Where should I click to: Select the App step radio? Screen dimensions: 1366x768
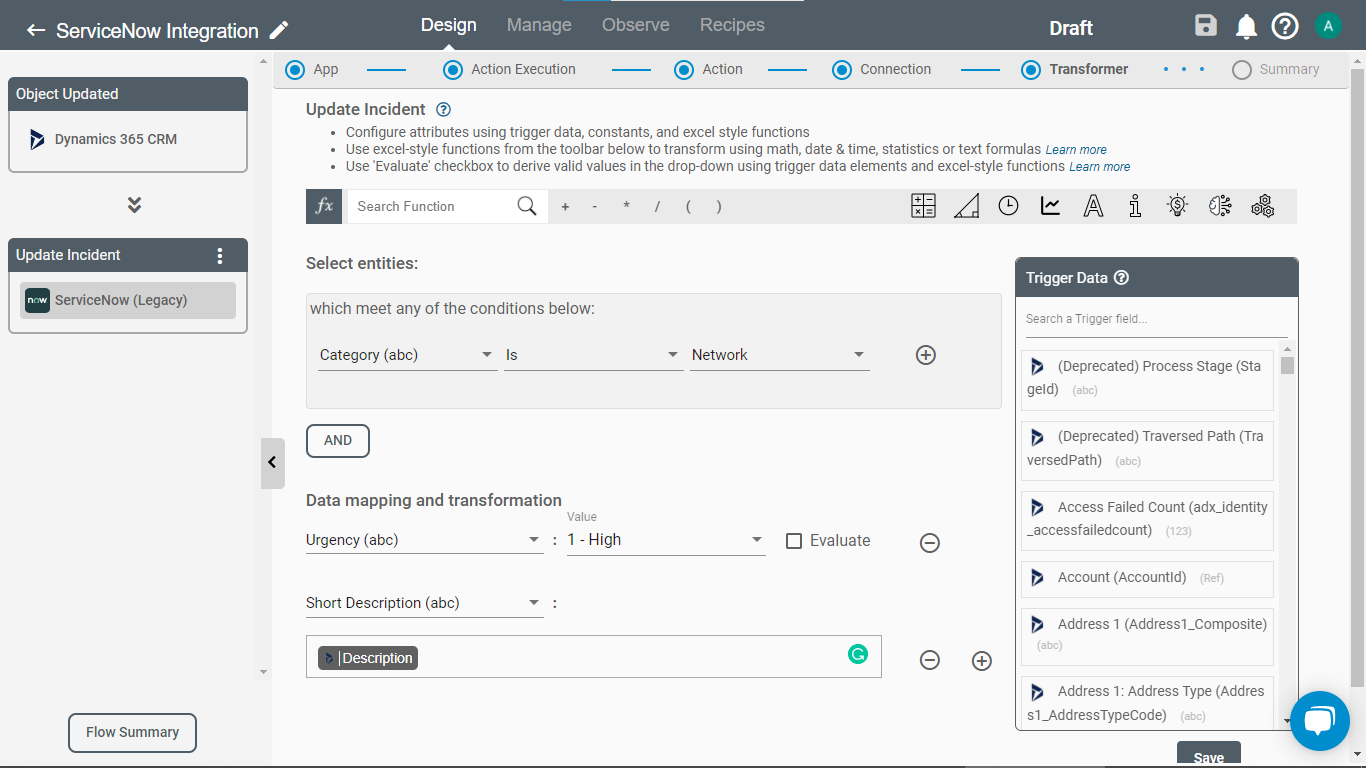point(294,70)
